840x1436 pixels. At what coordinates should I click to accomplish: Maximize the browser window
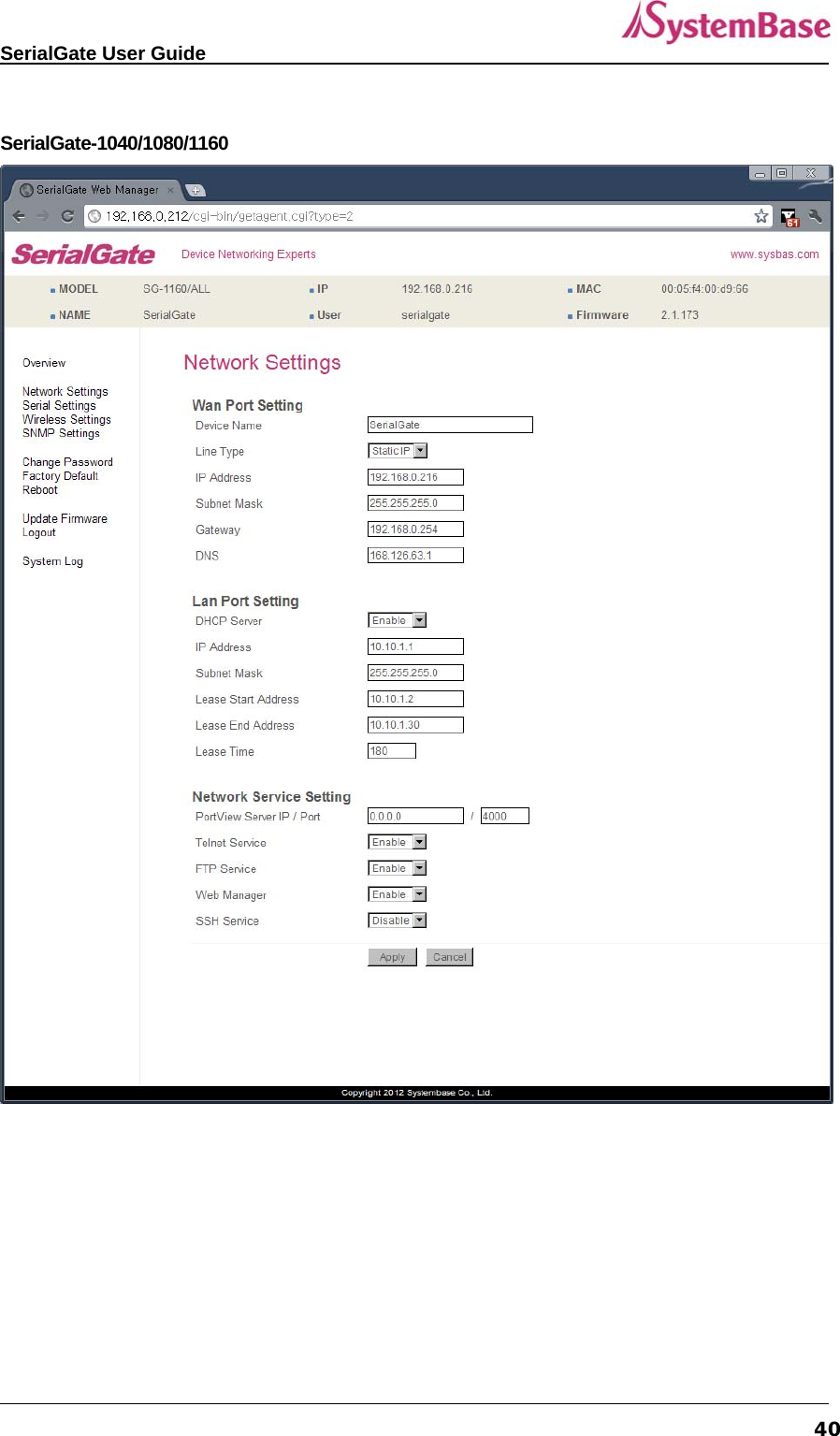click(x=781, y=173)
